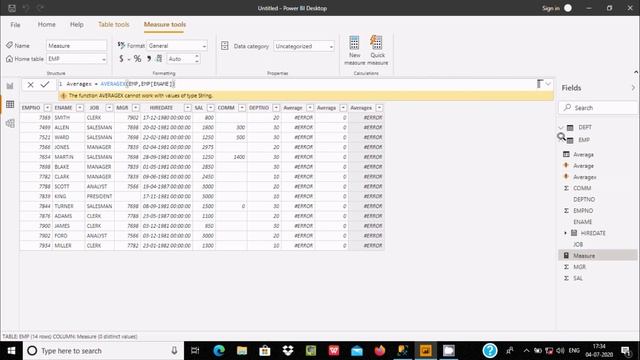The image size is (640, 360).
Task: Select the ENAME field in Fields list
Action: (582, 222)
